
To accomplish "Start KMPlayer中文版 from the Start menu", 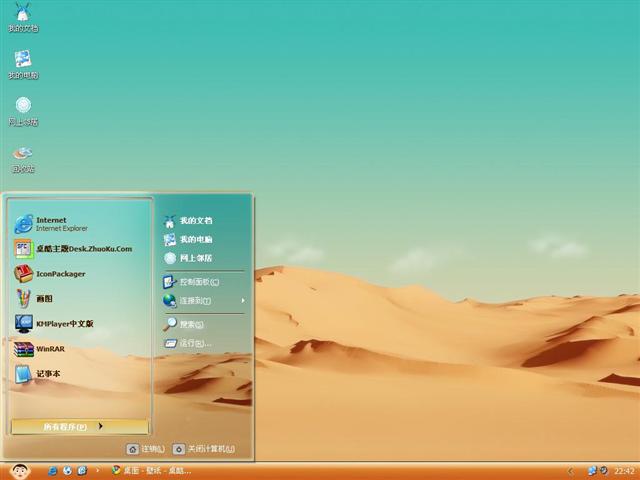I will 64,323.
